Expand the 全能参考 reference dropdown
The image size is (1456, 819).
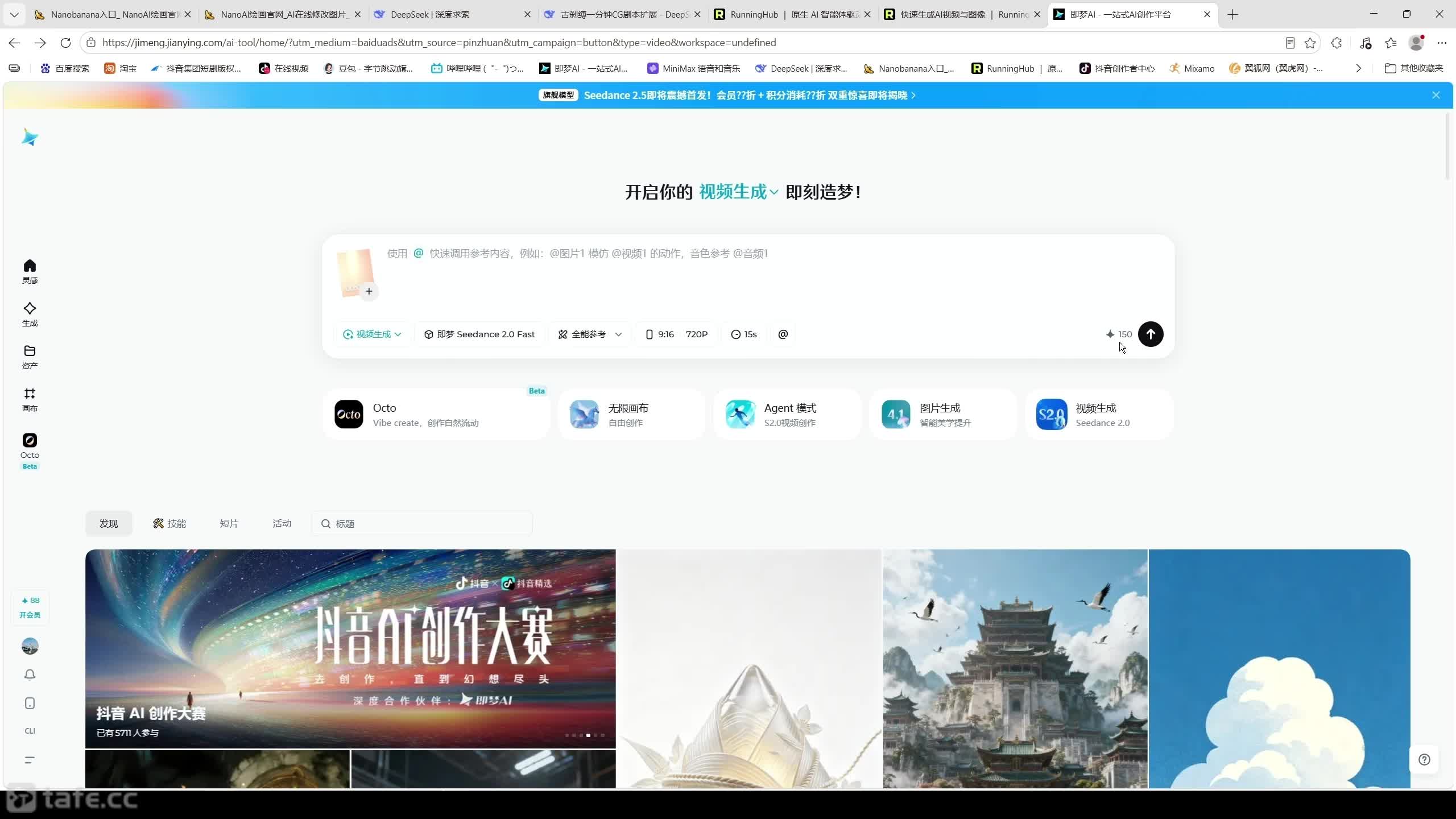click(x=589, y=334)
